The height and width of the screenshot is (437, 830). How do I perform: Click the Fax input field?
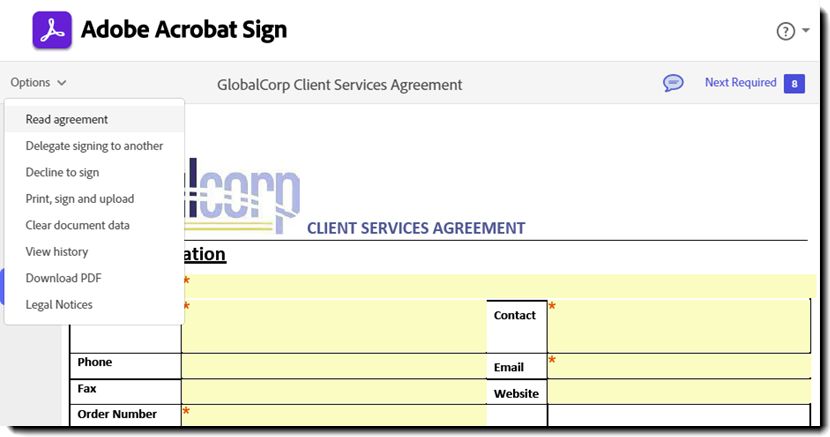(x=333, y=391)
